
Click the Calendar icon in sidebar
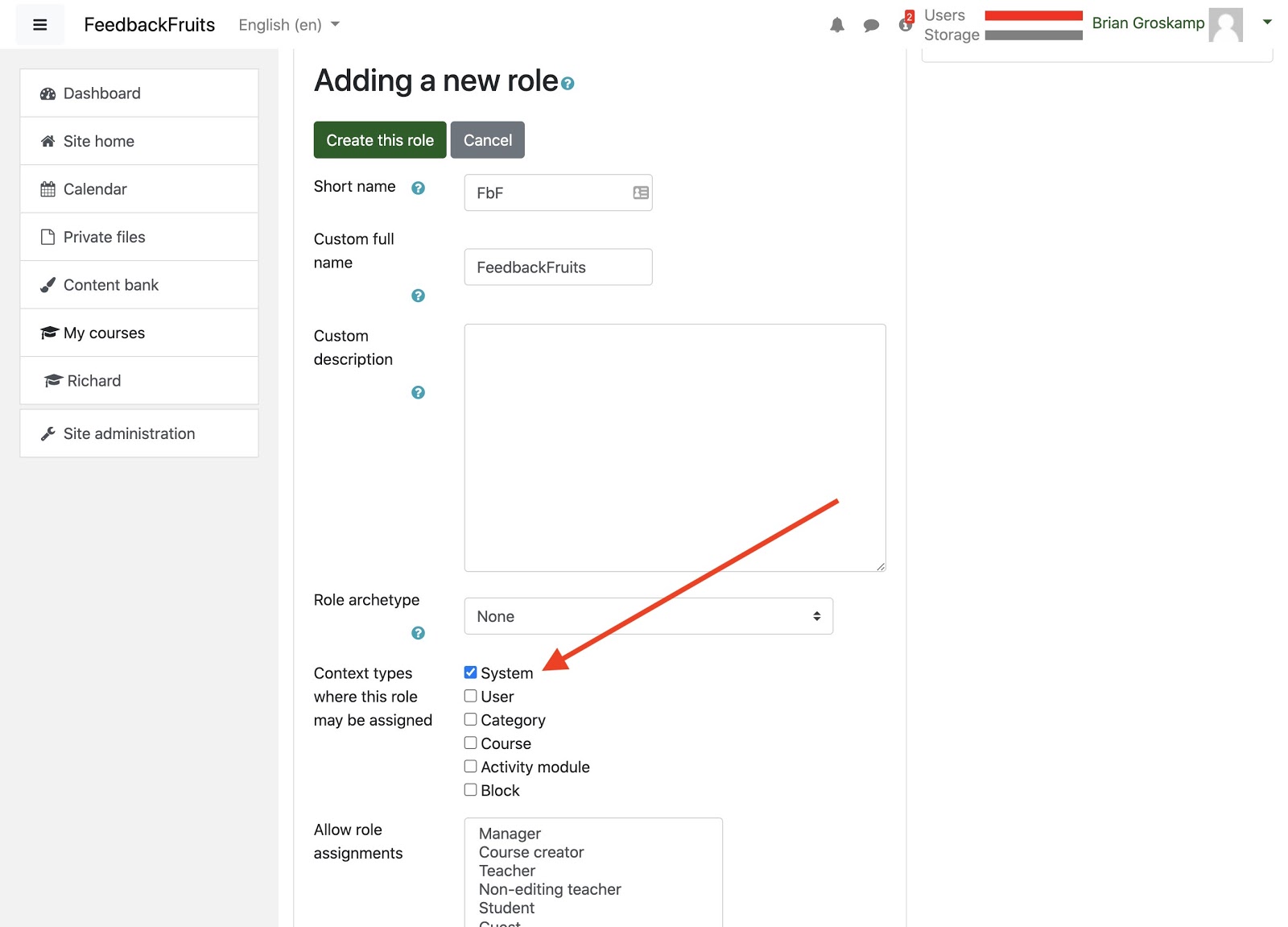(x=48, y=189)
